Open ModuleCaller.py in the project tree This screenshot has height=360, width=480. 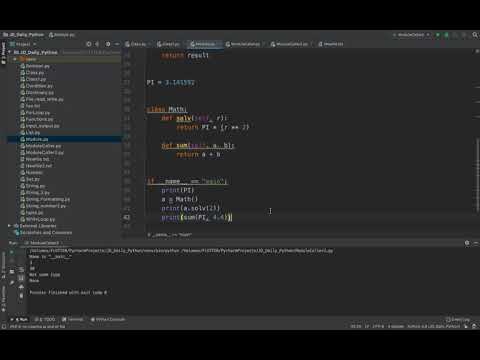point(41,146)
